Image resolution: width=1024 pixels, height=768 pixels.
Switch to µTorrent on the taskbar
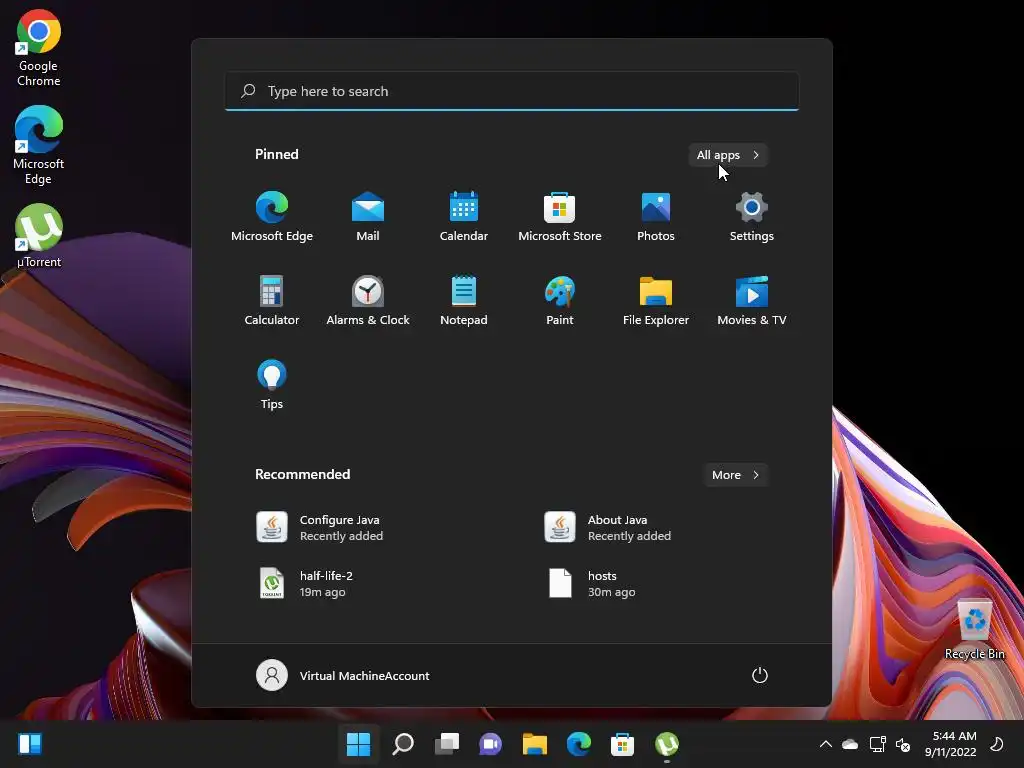pyautogui.click(x=667, y=744)
